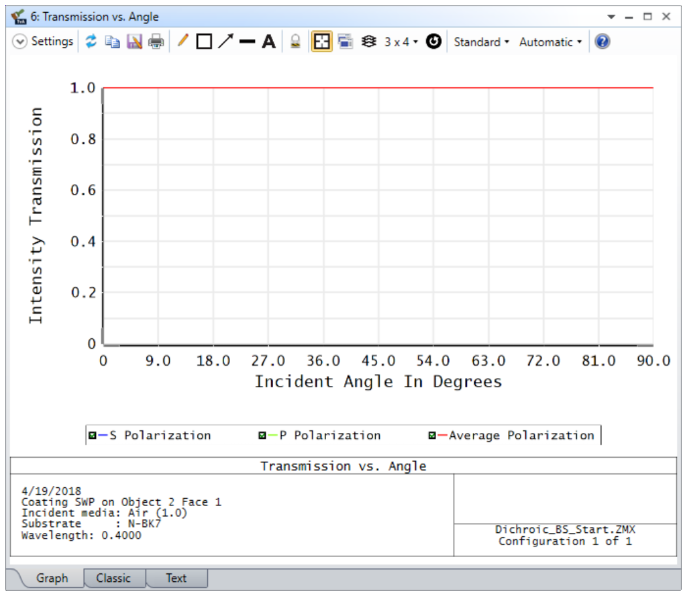Viewport: 689px width, 597px height.
Task: Open the help icon in toolbar
Action: pyautogui.click(x=602, y=42)
